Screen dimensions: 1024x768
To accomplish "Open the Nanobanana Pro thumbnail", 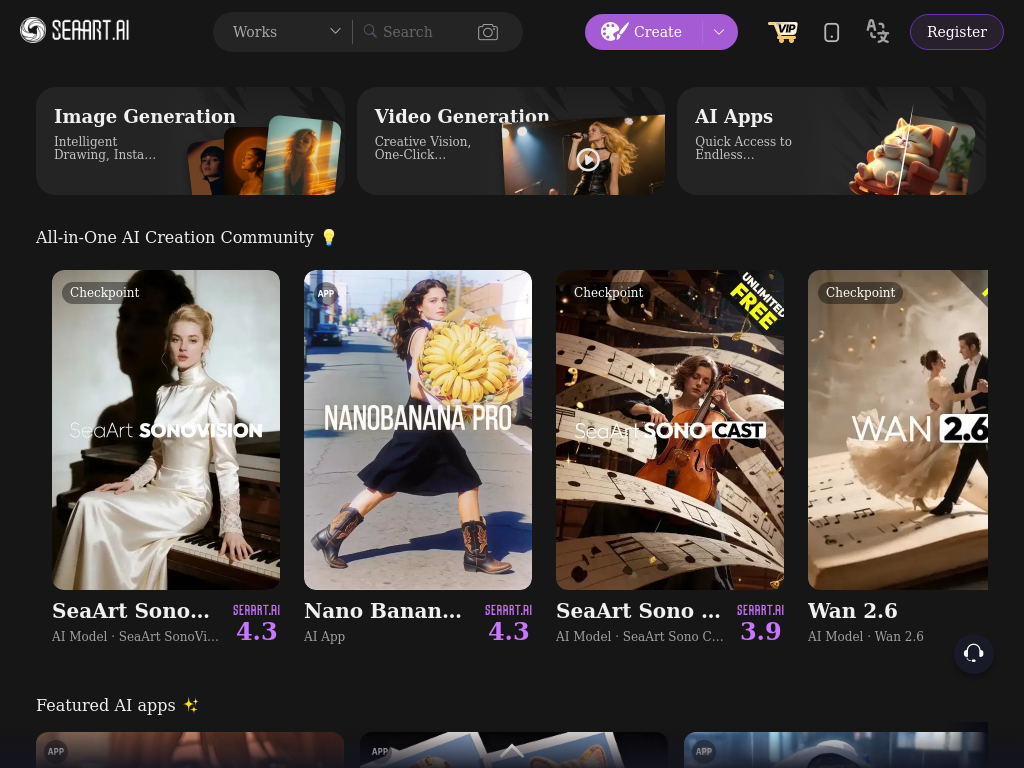I will [418, 429].
